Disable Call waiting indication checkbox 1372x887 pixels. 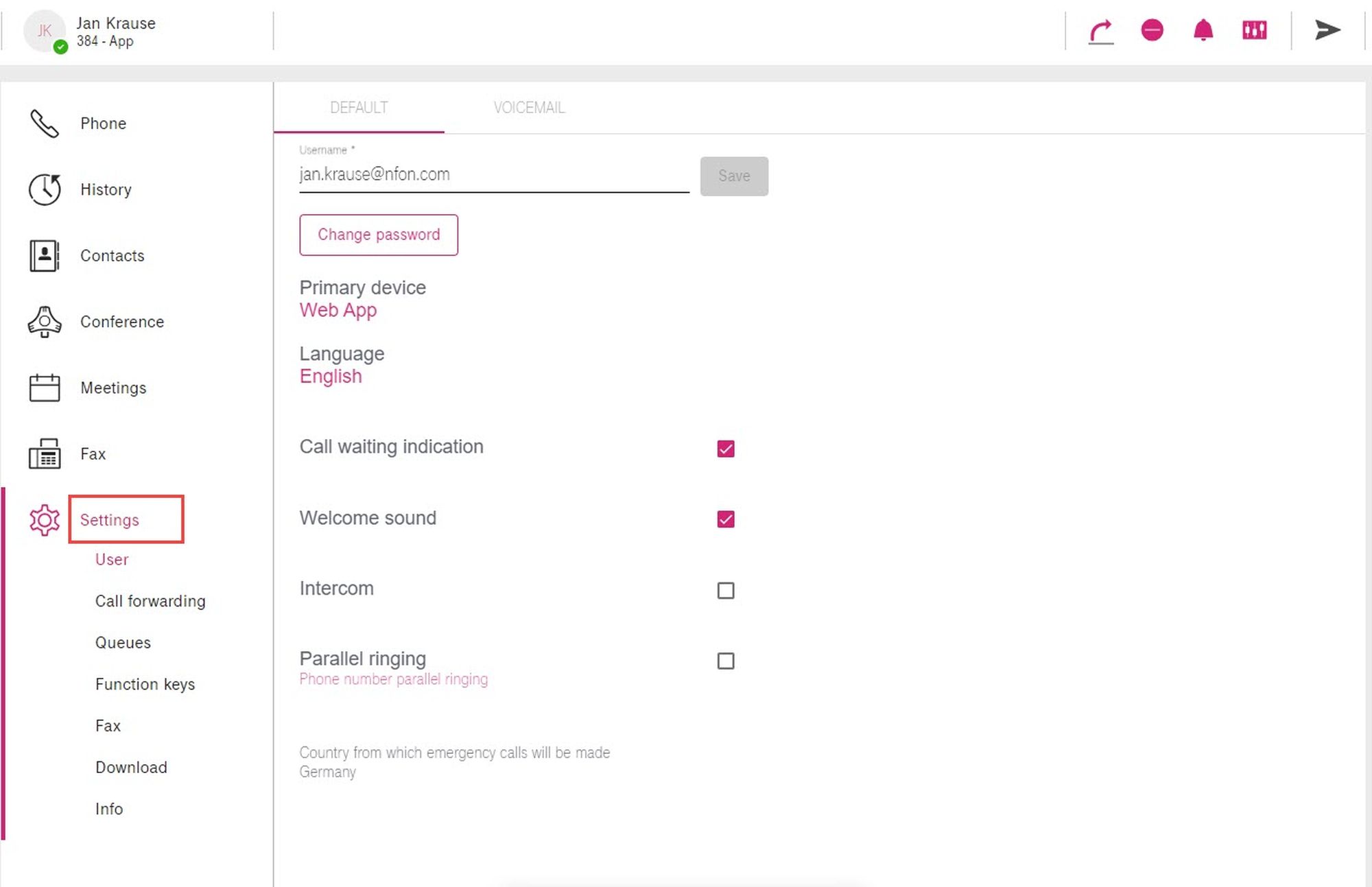click(726, 449)
